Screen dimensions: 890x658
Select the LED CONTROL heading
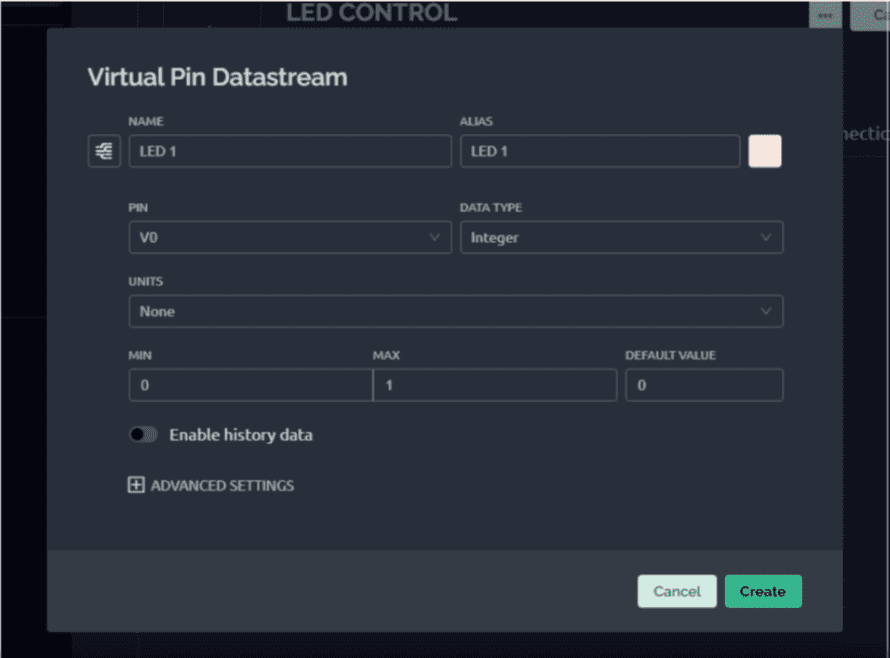(371, 13)
